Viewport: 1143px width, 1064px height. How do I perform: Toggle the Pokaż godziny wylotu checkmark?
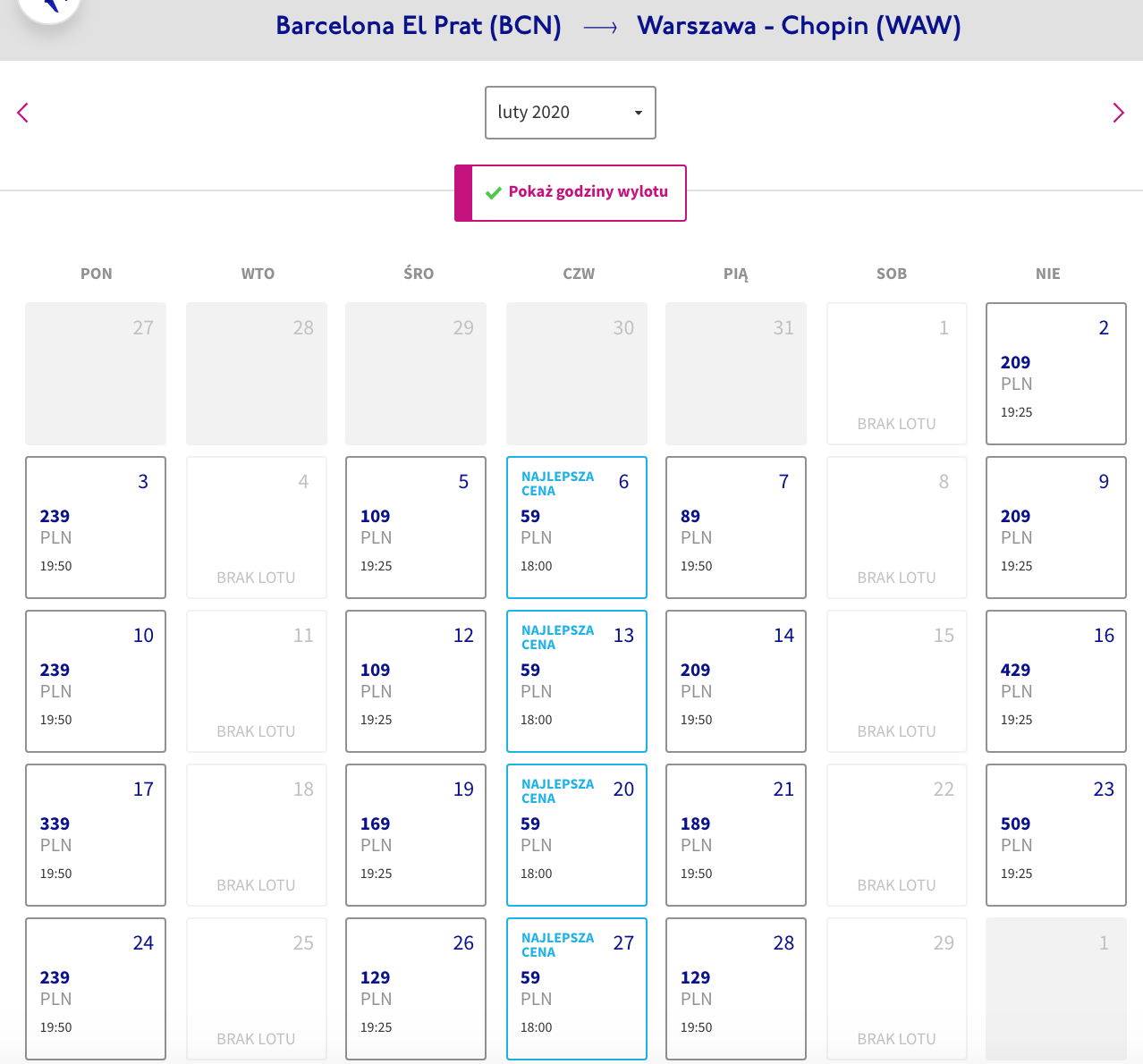coord(493,192)
